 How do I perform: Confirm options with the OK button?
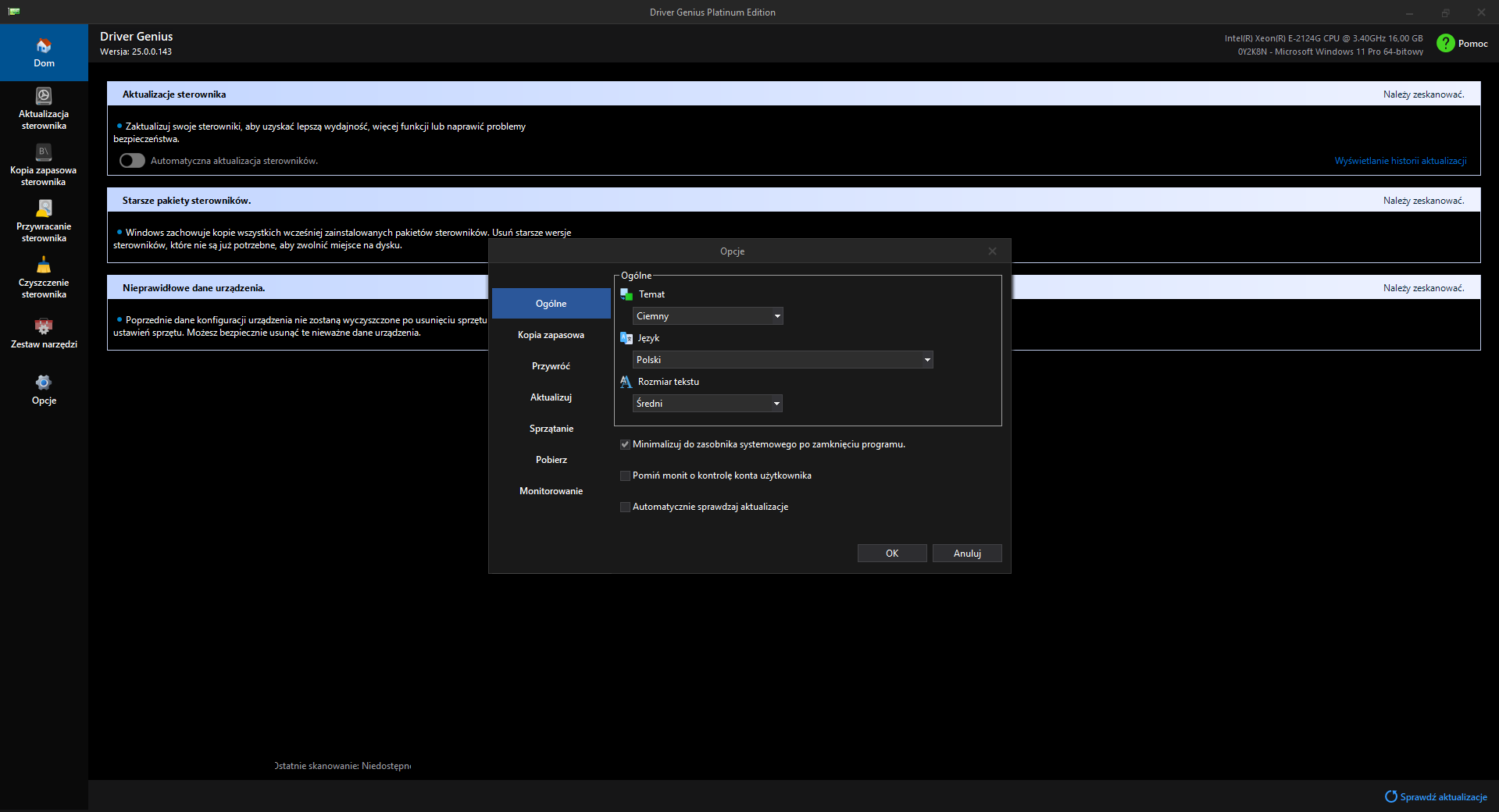[892, 554]
